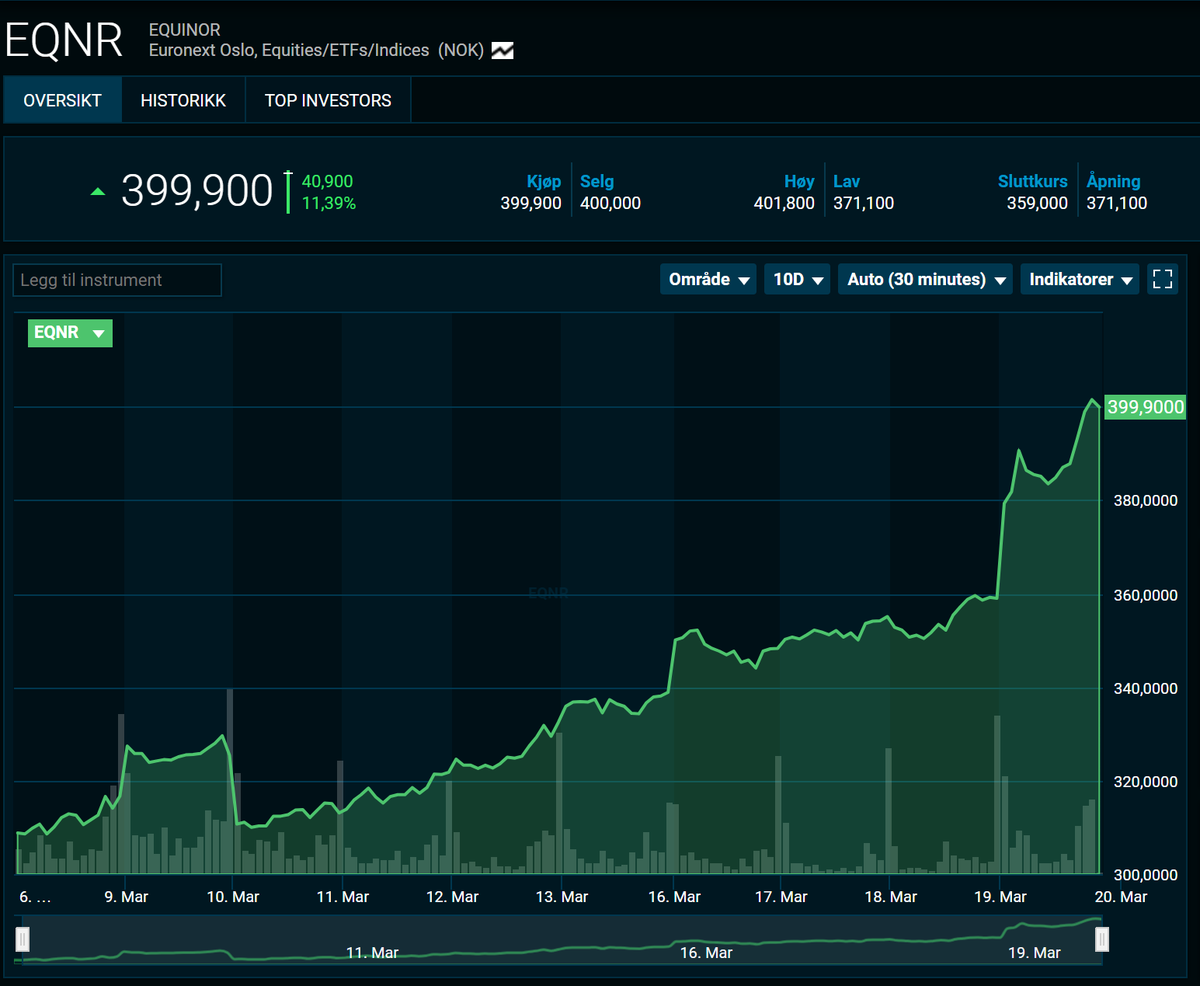Screen dimensions: 1200x986
Task: Click the Høy value 401,800
Action: [x=784, y=203]
